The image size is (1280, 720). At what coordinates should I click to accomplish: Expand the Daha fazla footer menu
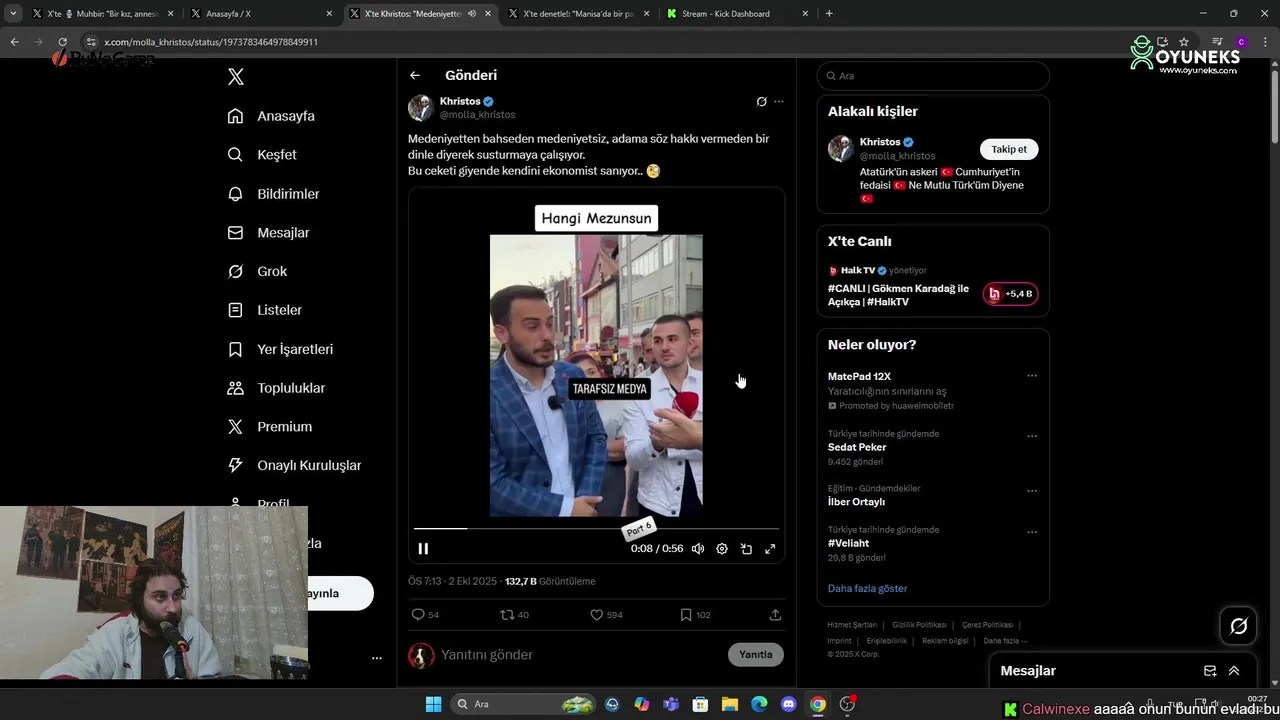tap(1005, 641)
